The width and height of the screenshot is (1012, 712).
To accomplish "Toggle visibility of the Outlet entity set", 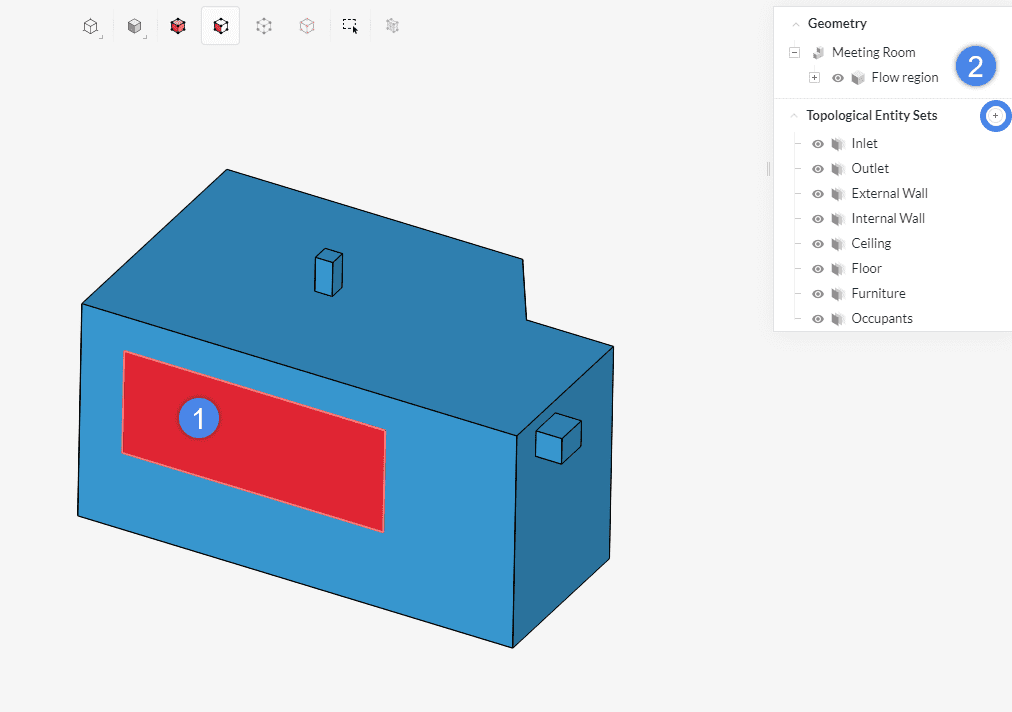I will pos(817,168).
